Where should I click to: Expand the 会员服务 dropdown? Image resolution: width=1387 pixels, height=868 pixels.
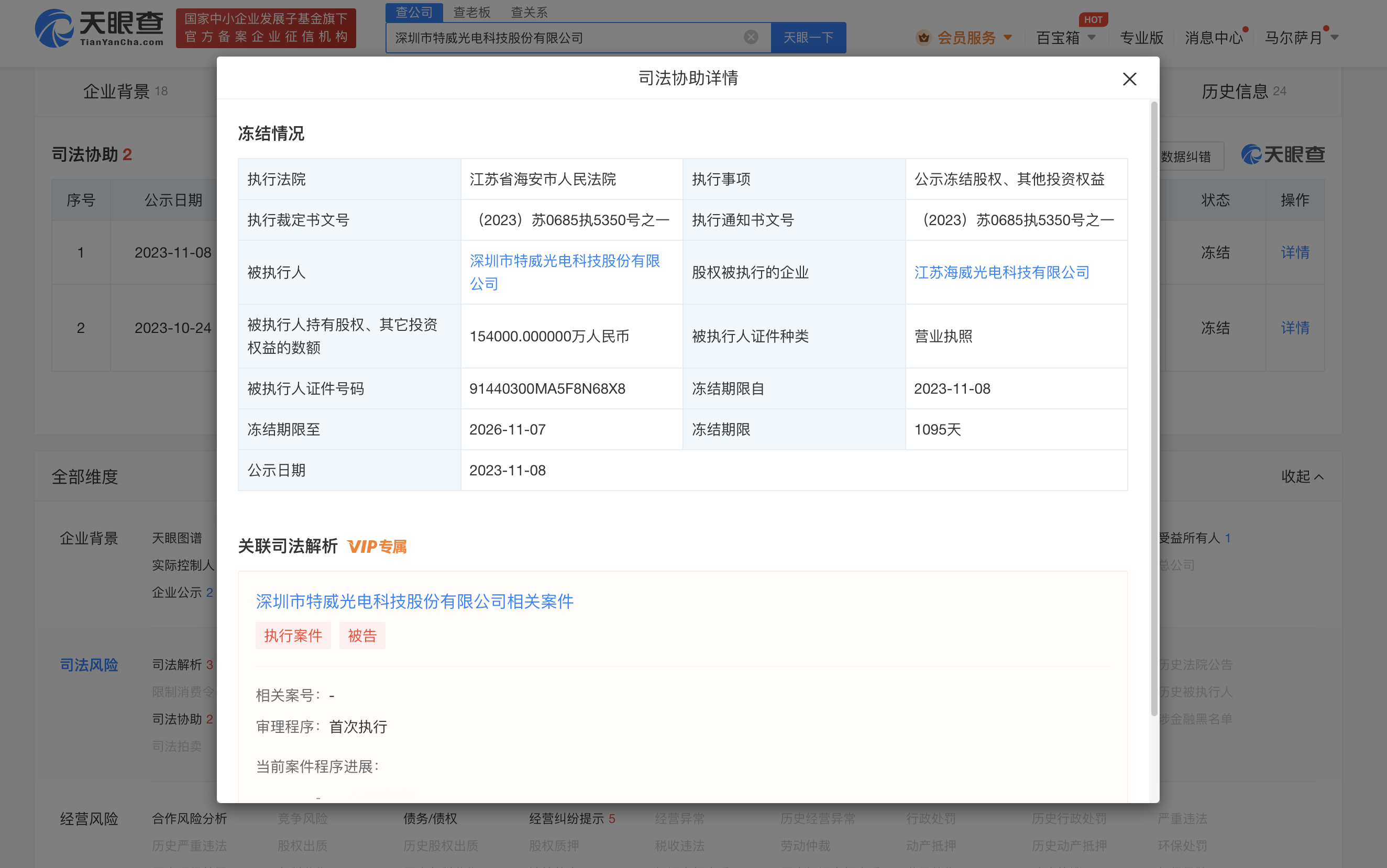coord(1007,38)
